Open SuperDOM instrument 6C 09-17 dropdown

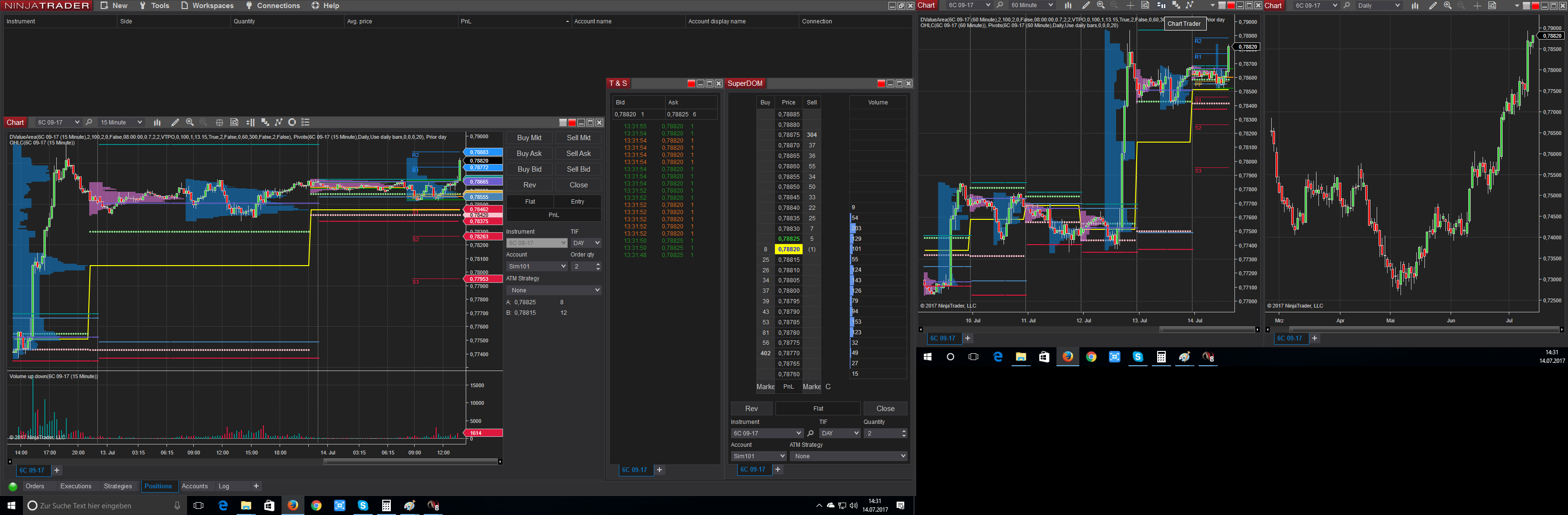coord(767,433)
